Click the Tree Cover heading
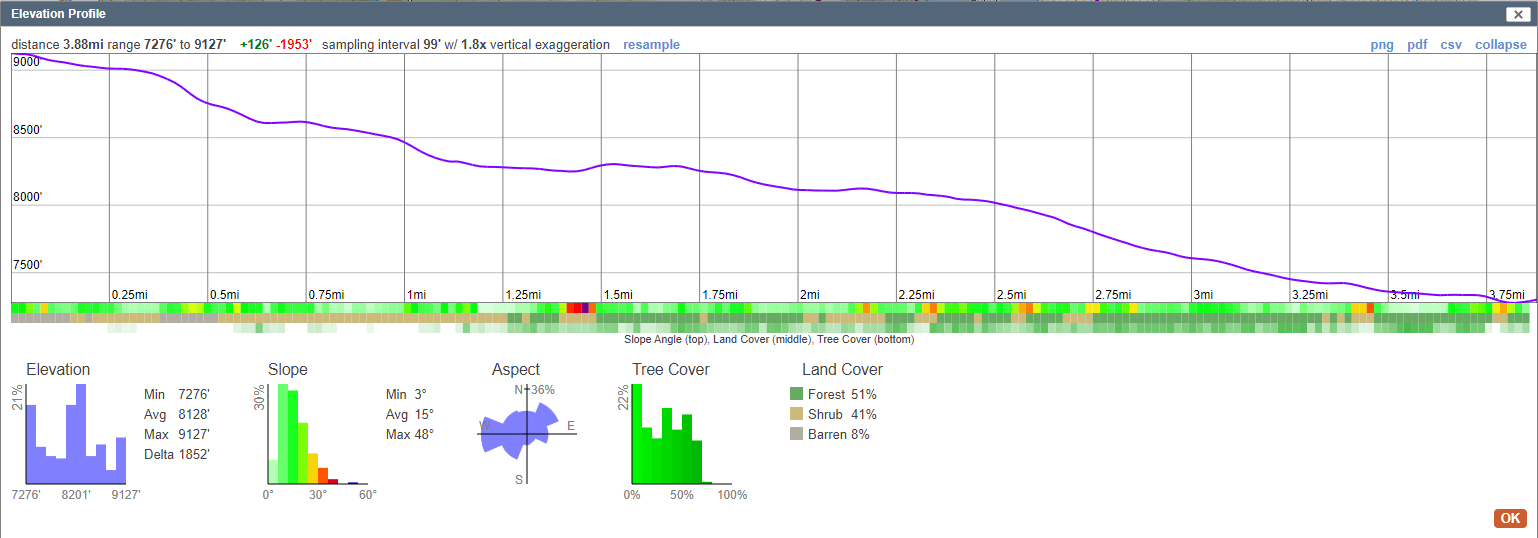This screenshot has width=1538, height=538. point(670,369)
